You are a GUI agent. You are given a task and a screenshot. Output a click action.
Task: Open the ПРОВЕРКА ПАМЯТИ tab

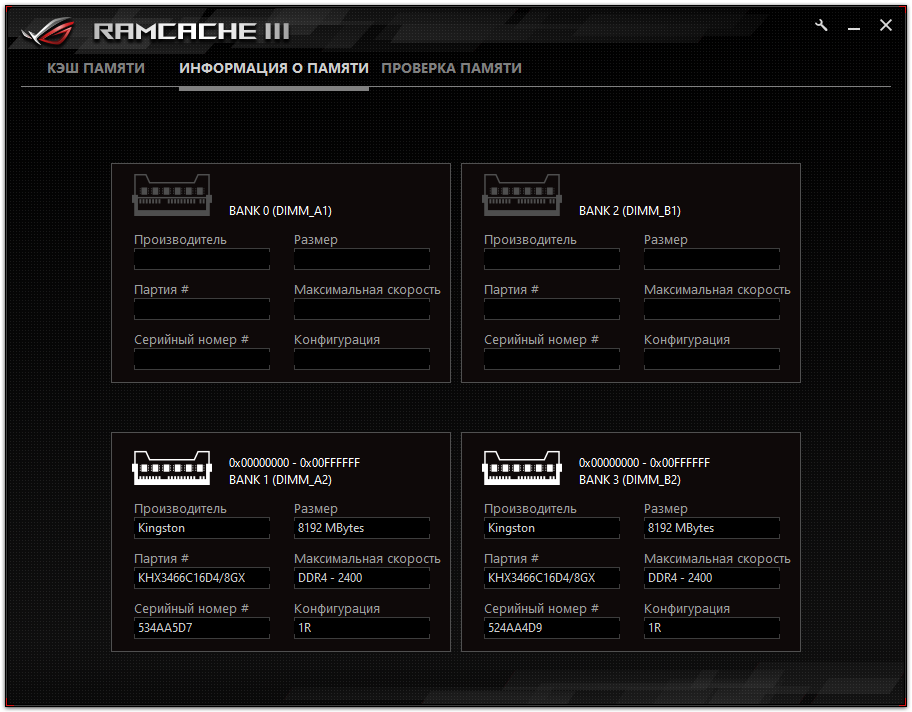451,68
